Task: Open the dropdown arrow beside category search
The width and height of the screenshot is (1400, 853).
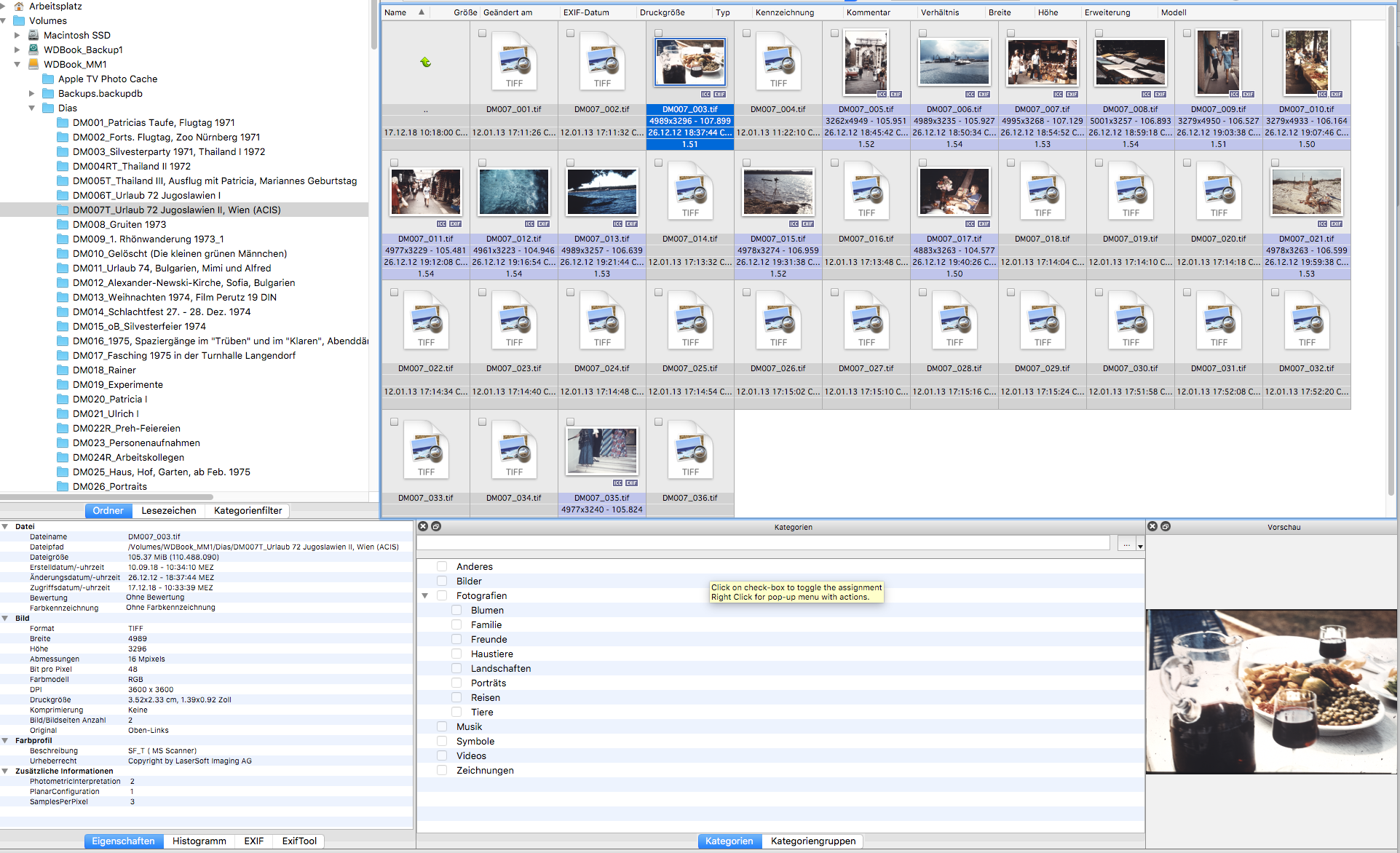Action: pos(1140,546)
